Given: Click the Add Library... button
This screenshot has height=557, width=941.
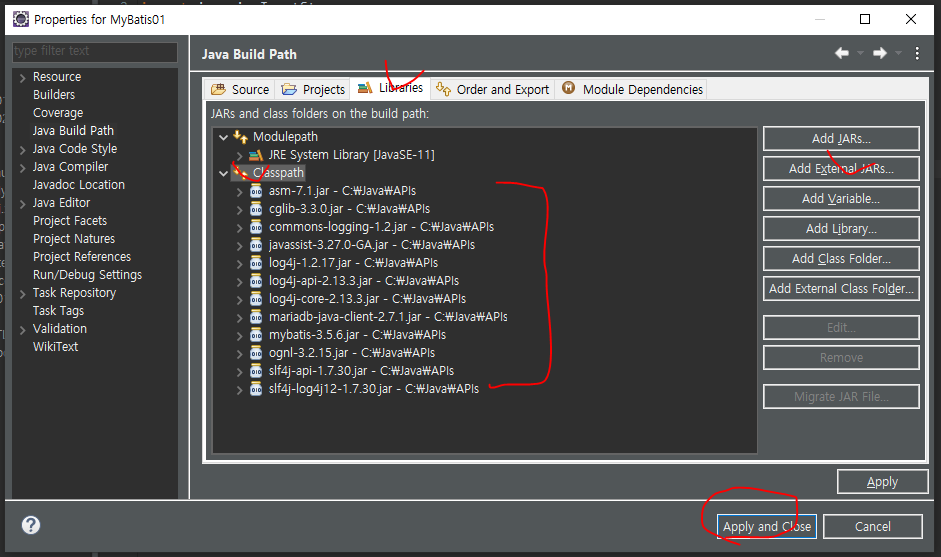Looking at the screenshot, I should click(841, 229).
